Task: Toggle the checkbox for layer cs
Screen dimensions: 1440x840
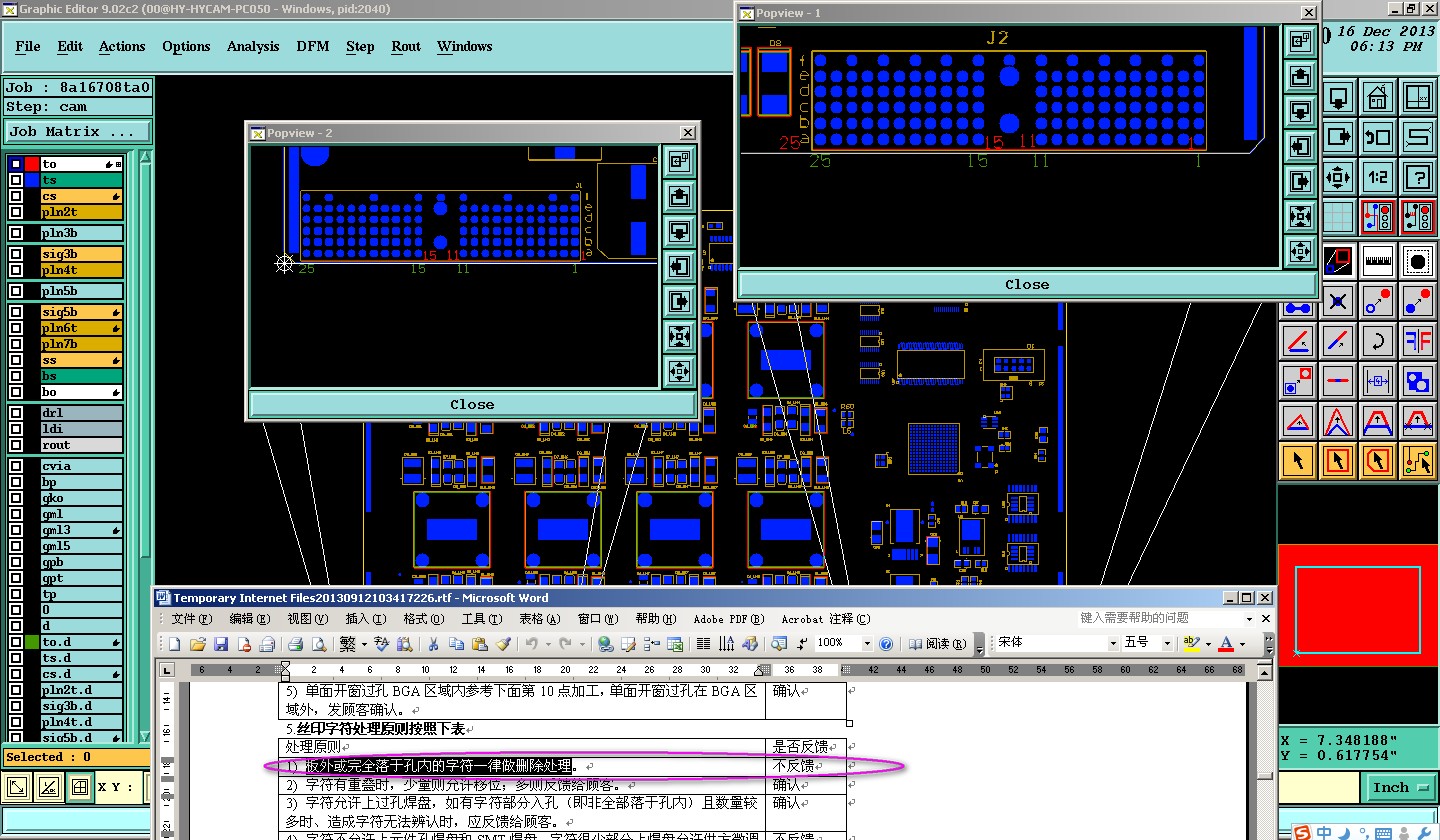Action: (x=16, y=196)
